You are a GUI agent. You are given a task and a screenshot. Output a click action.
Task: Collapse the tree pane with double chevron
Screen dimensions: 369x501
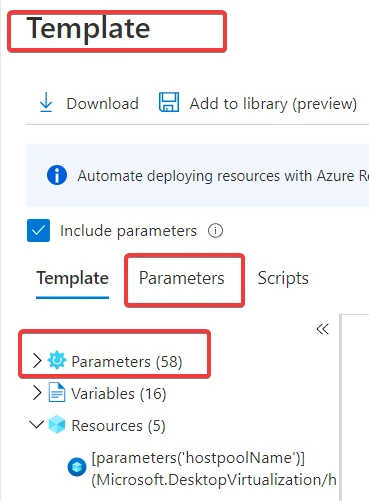tap(322, 329)
